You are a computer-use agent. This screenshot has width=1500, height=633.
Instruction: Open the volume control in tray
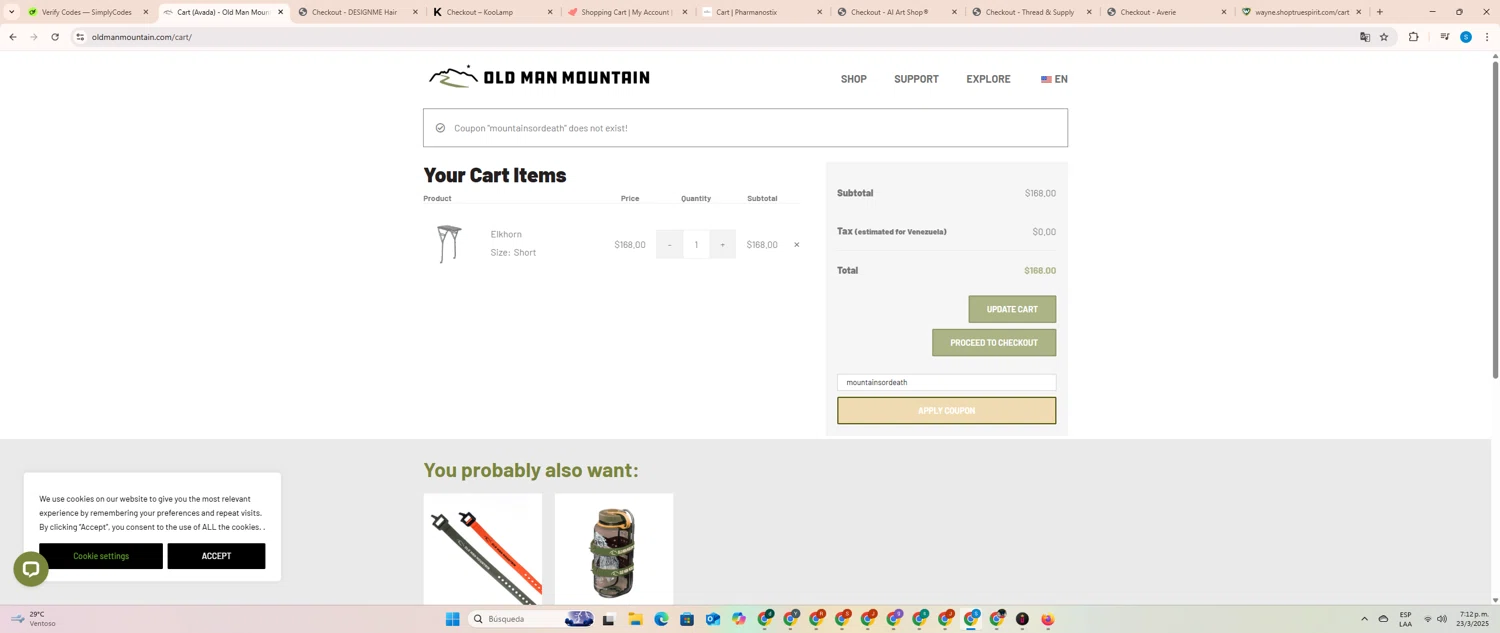click(x=1442, y=619)
